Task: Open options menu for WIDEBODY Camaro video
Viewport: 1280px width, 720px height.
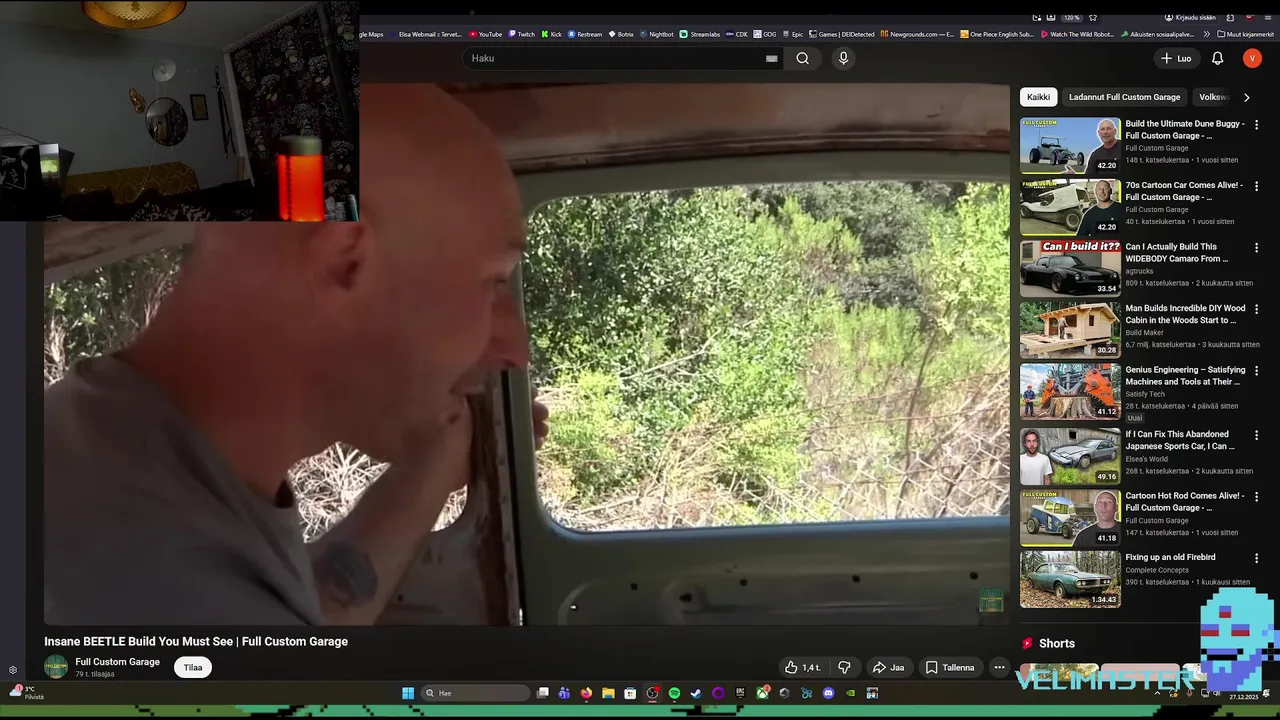Action: tap(1256, 248)
